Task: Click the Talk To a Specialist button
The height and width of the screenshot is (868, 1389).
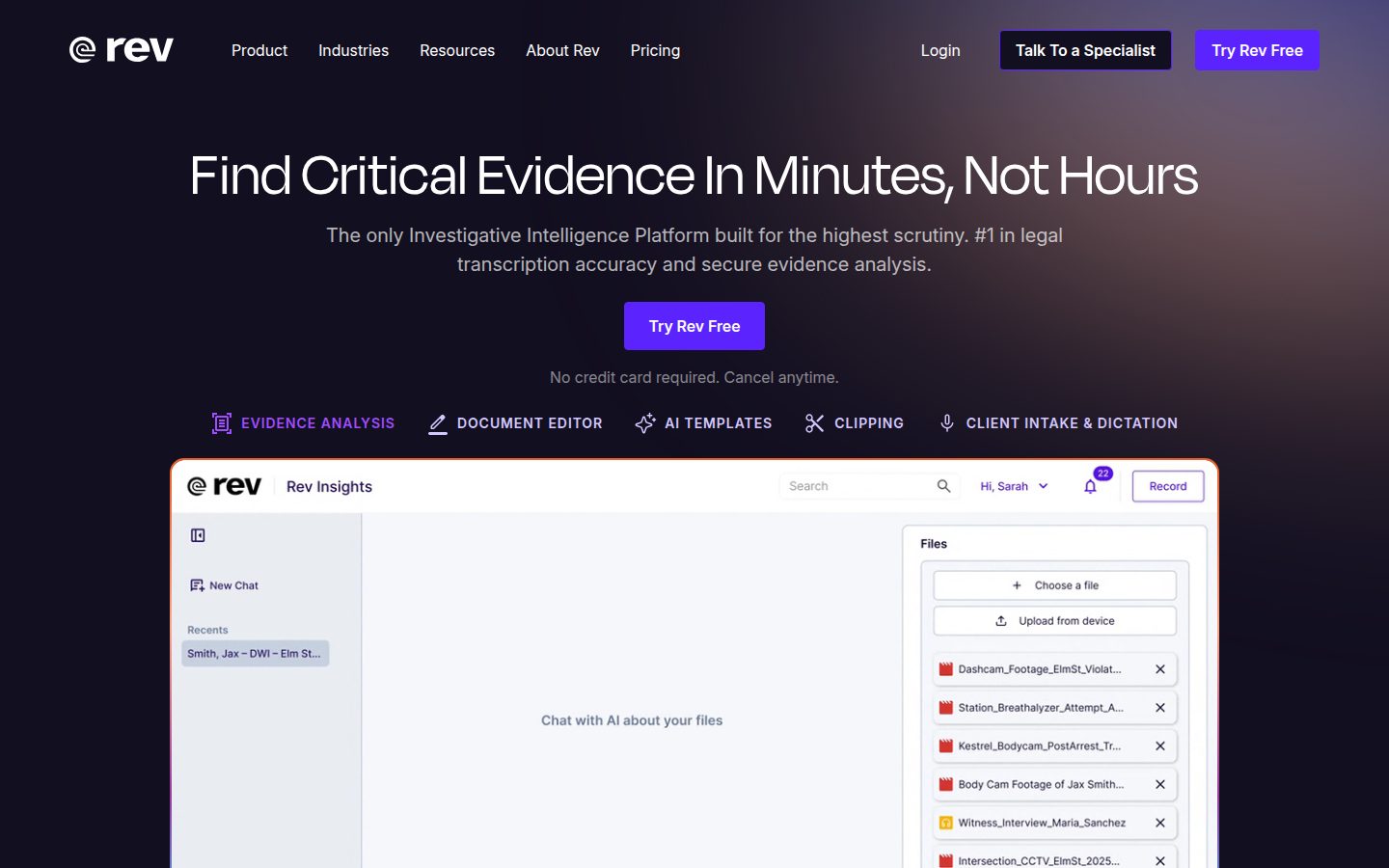Action: click(1085, 50)
